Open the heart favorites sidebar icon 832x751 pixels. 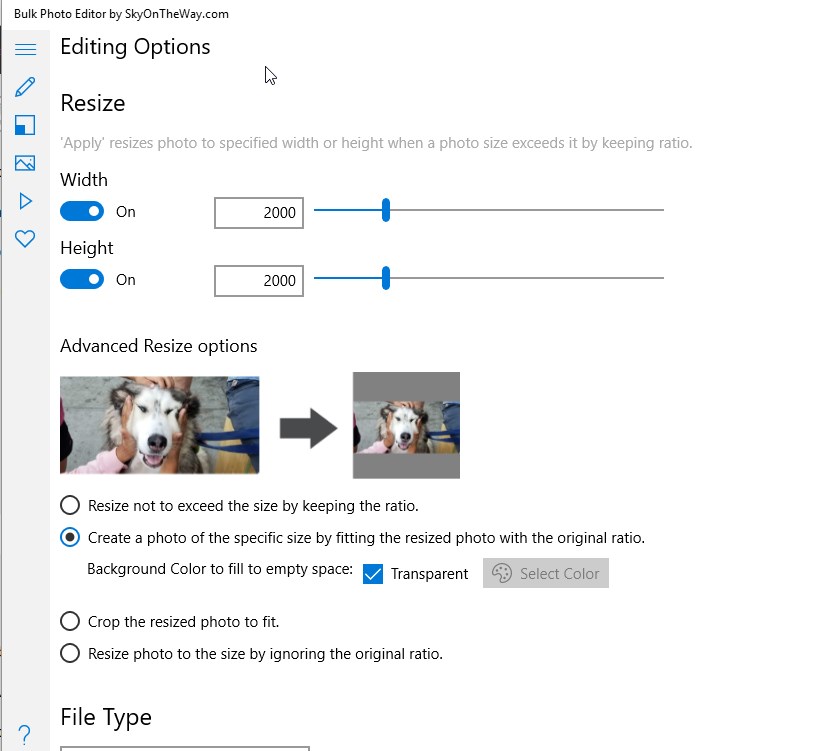click(25, 239)
